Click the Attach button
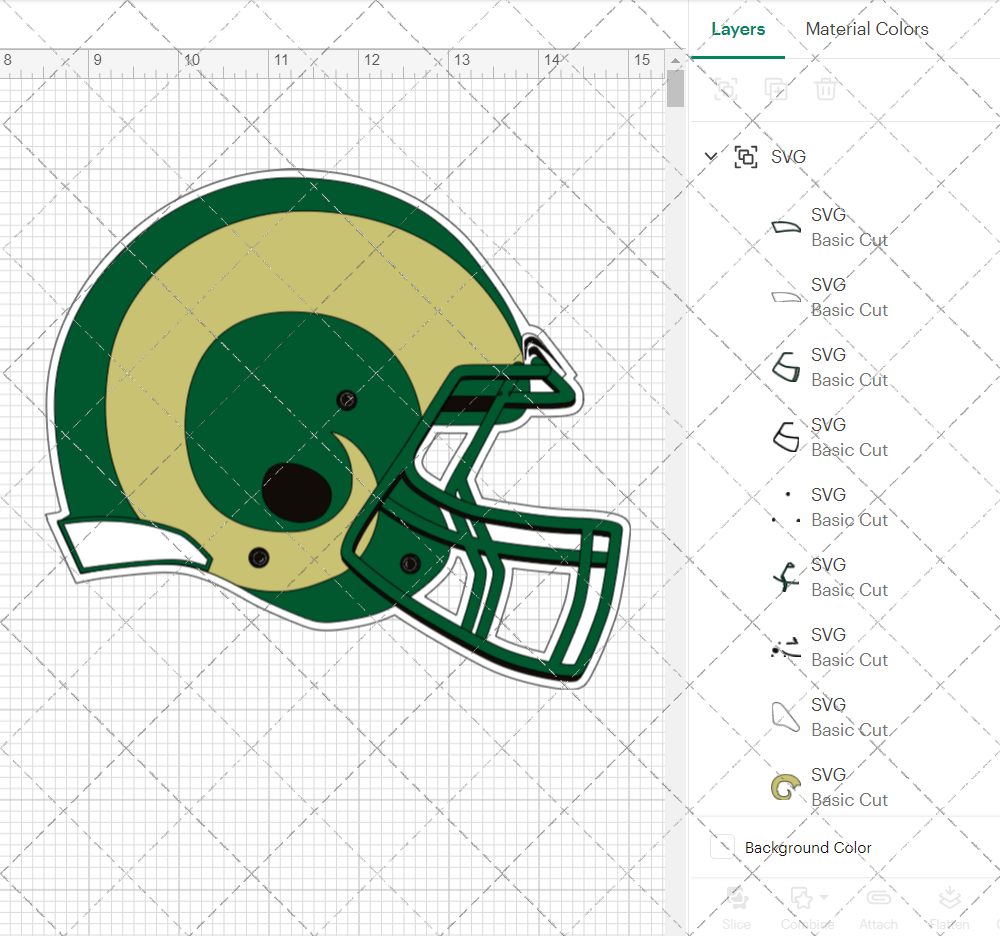The width and height of the screenshot is (1000, 936). tap(878, 908)
